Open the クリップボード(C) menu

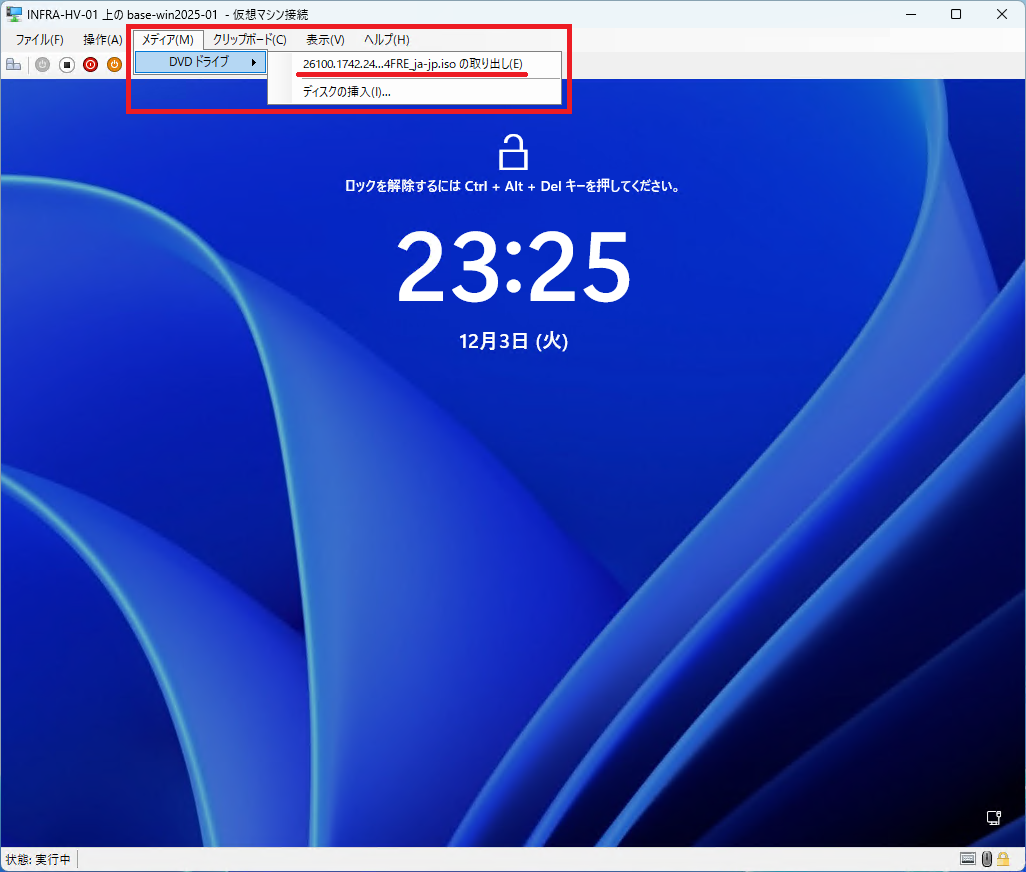[249, 40]
